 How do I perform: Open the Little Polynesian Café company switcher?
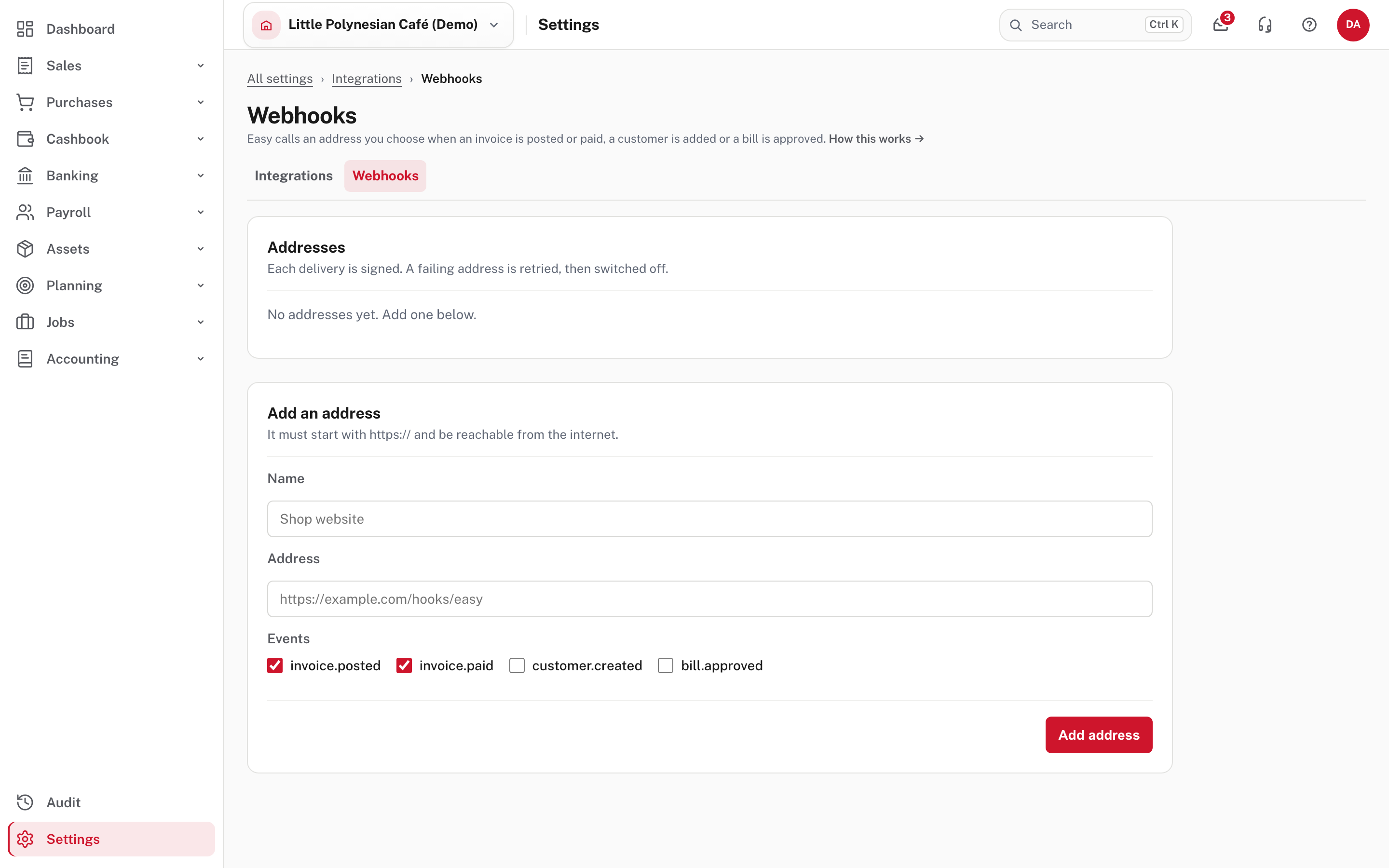[378, 25]
